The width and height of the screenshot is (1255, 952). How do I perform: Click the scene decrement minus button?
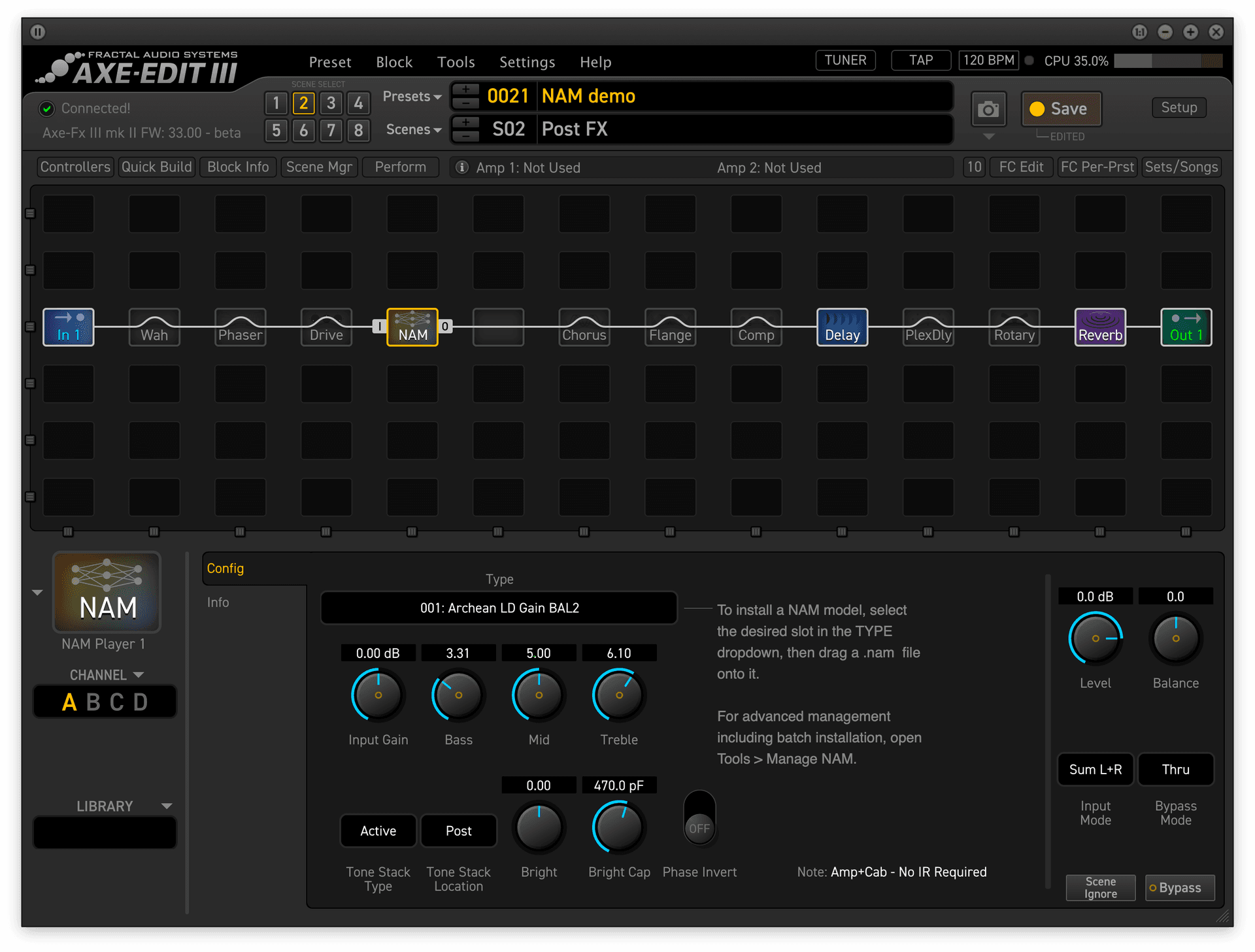tap(466, 136)
